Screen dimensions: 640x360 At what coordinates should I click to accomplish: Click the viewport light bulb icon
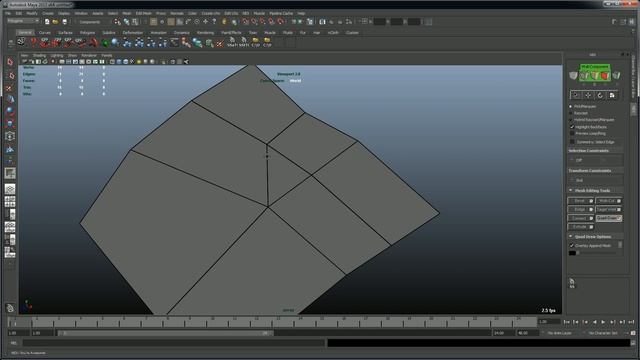pos(139,62)
